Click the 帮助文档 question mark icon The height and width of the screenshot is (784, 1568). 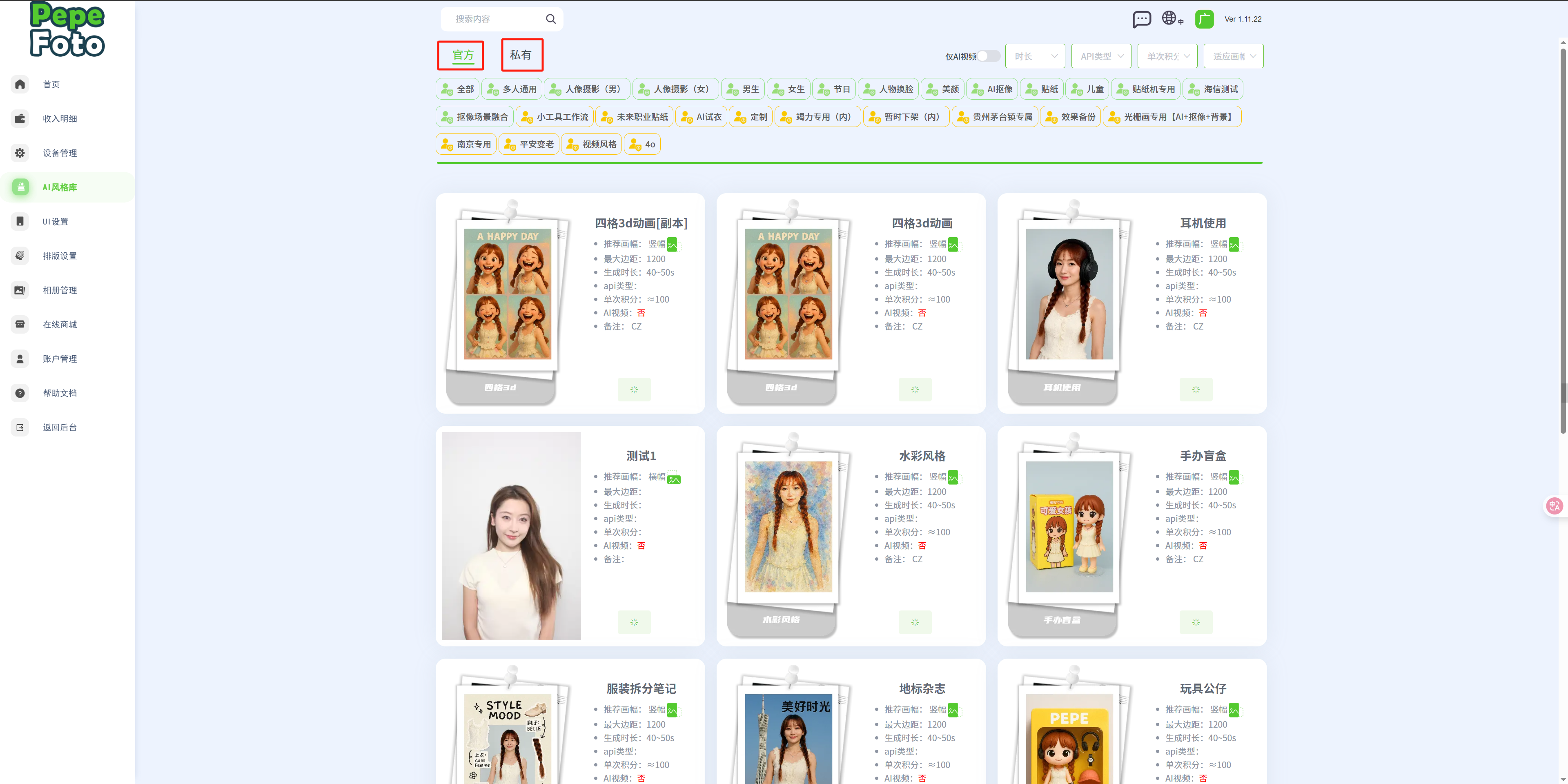coord(20,392)
